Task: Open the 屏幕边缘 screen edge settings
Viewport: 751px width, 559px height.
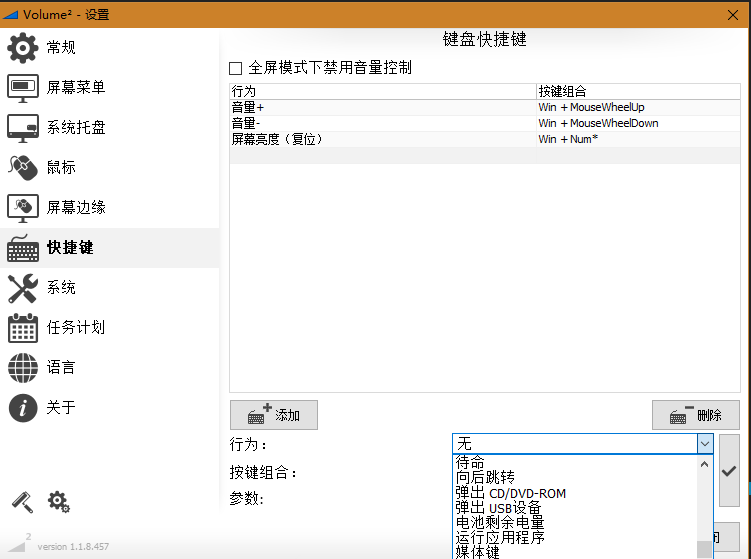Action: (x=75, y=208)
